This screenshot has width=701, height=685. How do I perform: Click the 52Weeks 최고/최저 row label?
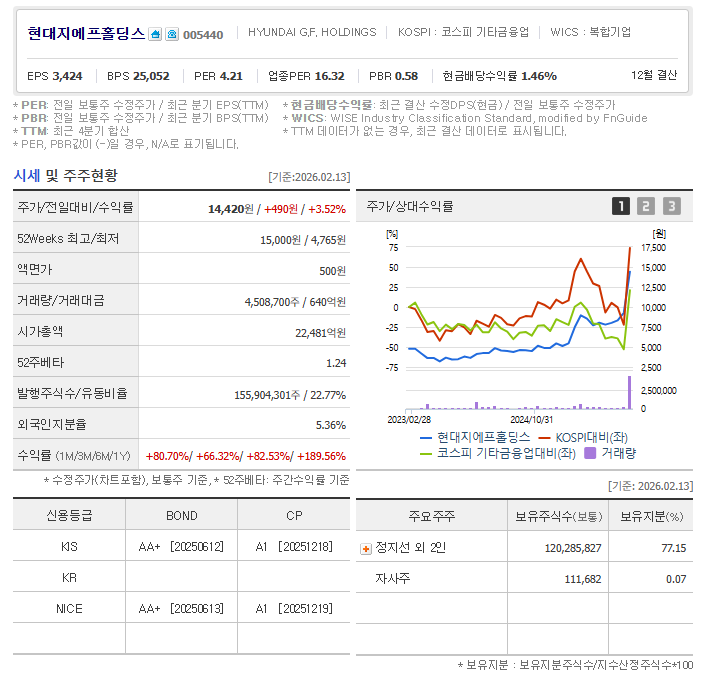click(68, 239)
